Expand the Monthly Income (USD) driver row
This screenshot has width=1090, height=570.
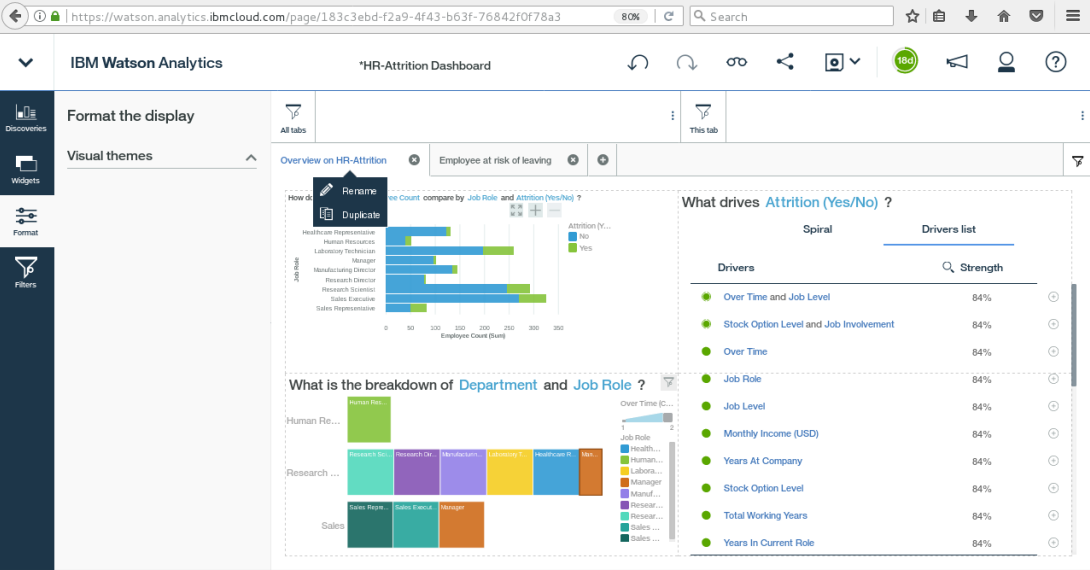(x=1053, y=433)
